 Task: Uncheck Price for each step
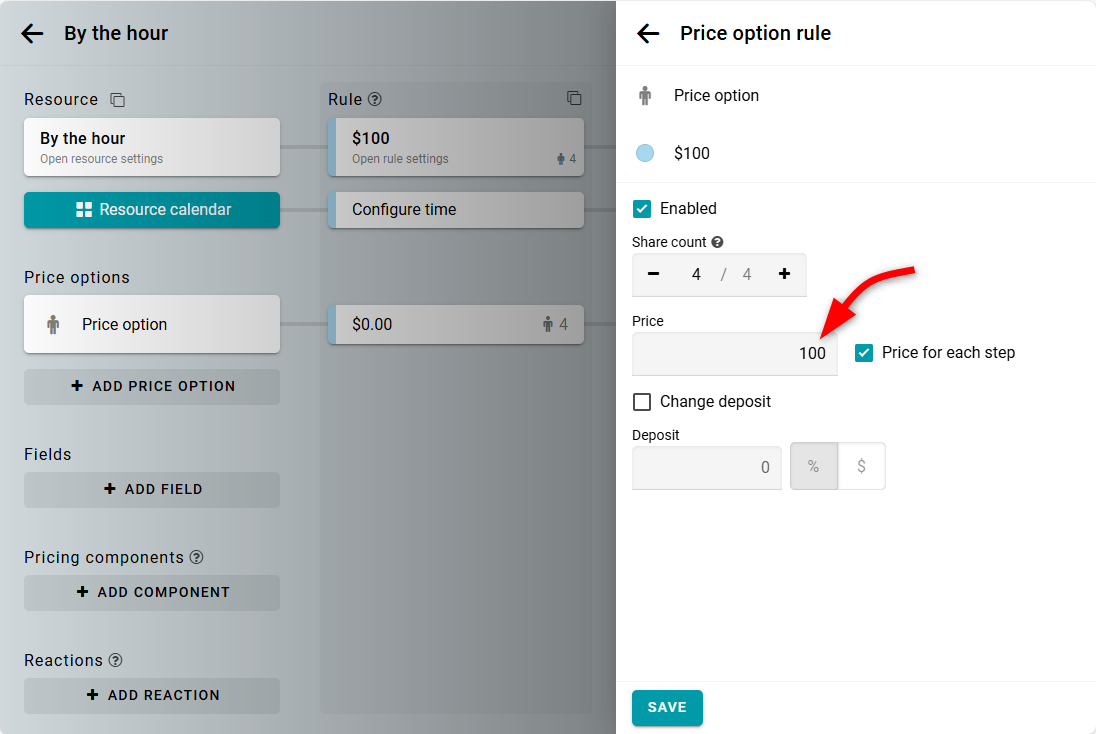[864, 353]
